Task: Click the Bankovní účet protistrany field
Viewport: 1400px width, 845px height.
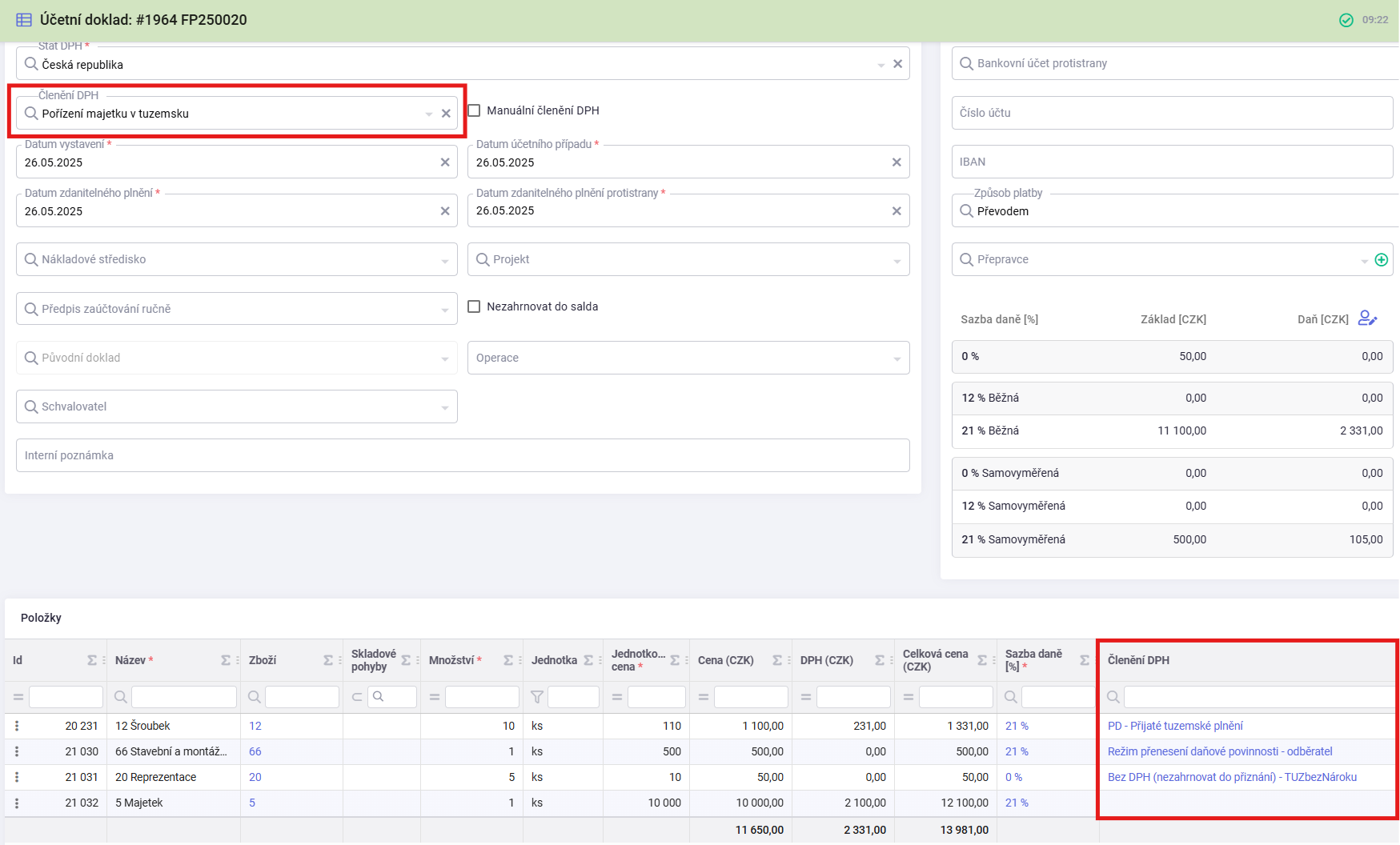Action: coord(1175,63)
